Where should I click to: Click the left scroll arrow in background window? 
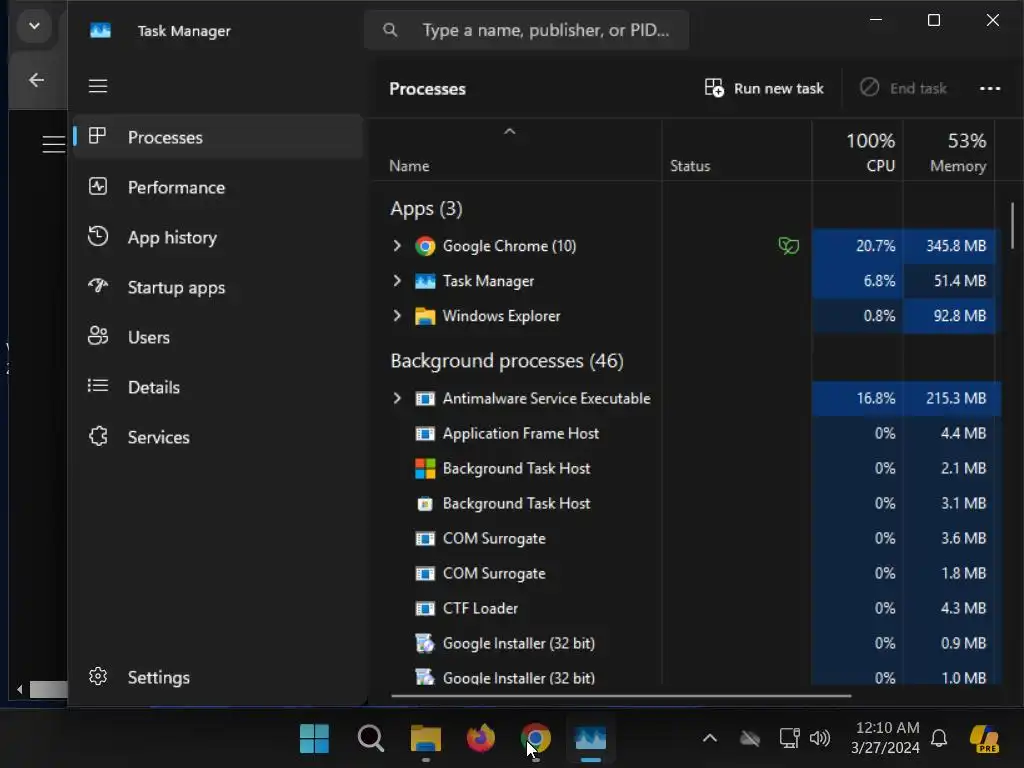click(20, 689)
